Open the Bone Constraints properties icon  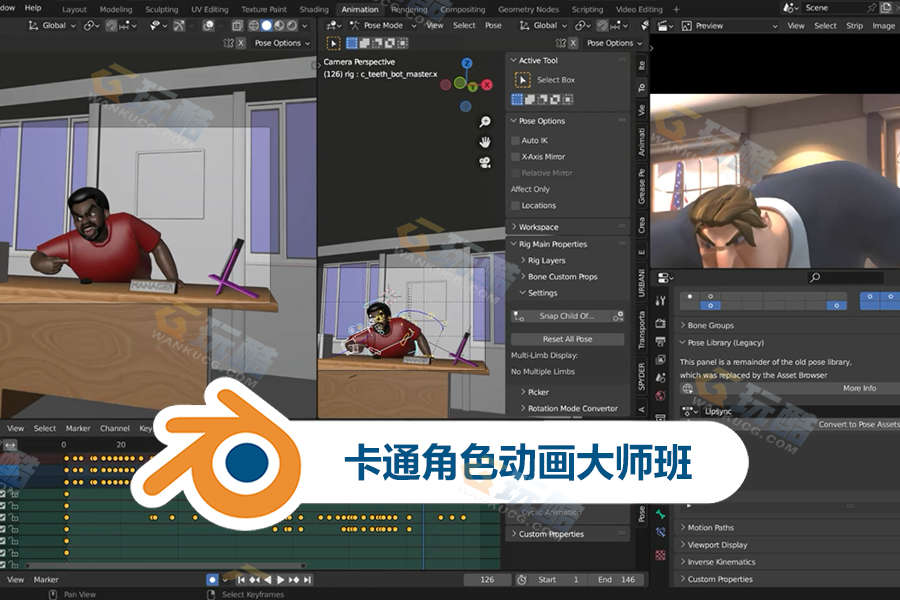pyautogui.click(x=661, y=533)
